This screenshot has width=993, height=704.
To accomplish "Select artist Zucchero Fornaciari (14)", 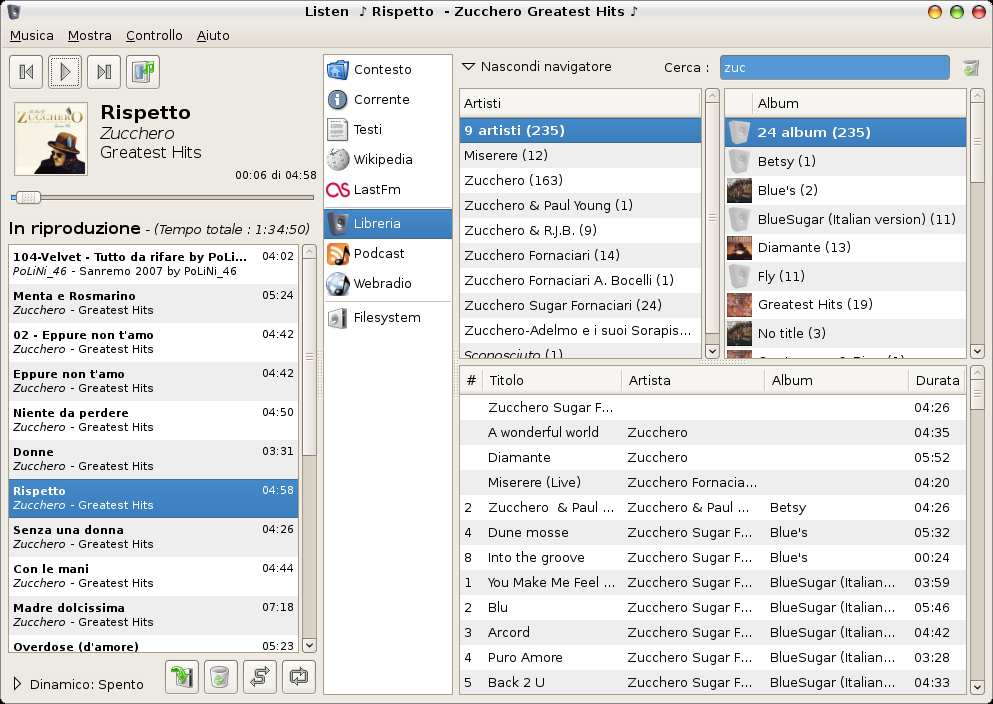I will coord(580,255).
